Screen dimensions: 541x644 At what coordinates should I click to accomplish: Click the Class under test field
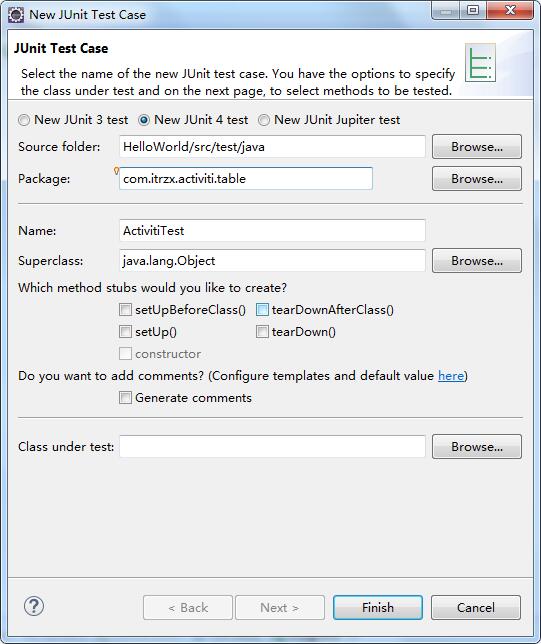coord(272,446)
